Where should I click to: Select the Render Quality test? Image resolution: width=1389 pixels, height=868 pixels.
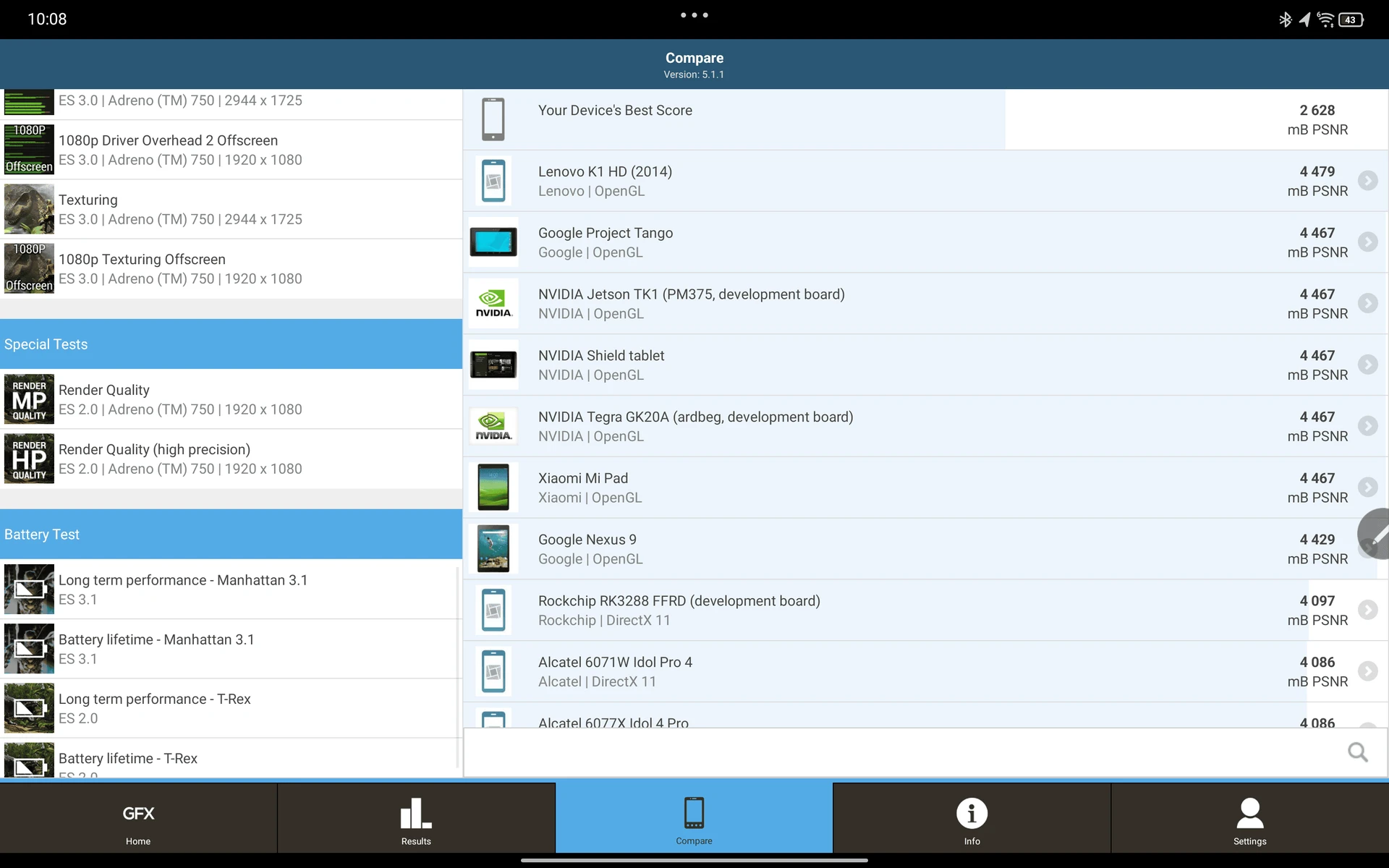pos(231,399)
